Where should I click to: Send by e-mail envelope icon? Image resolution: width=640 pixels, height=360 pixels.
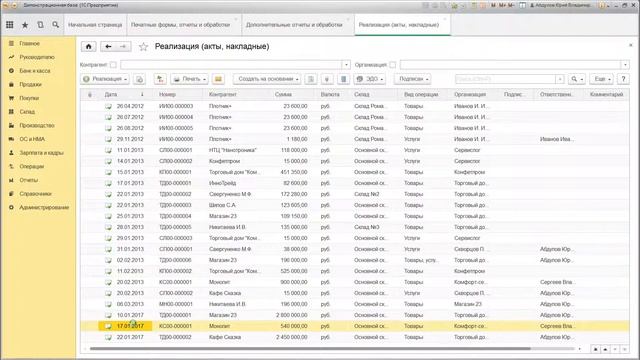pyautogui.click(x=218, y=79)
